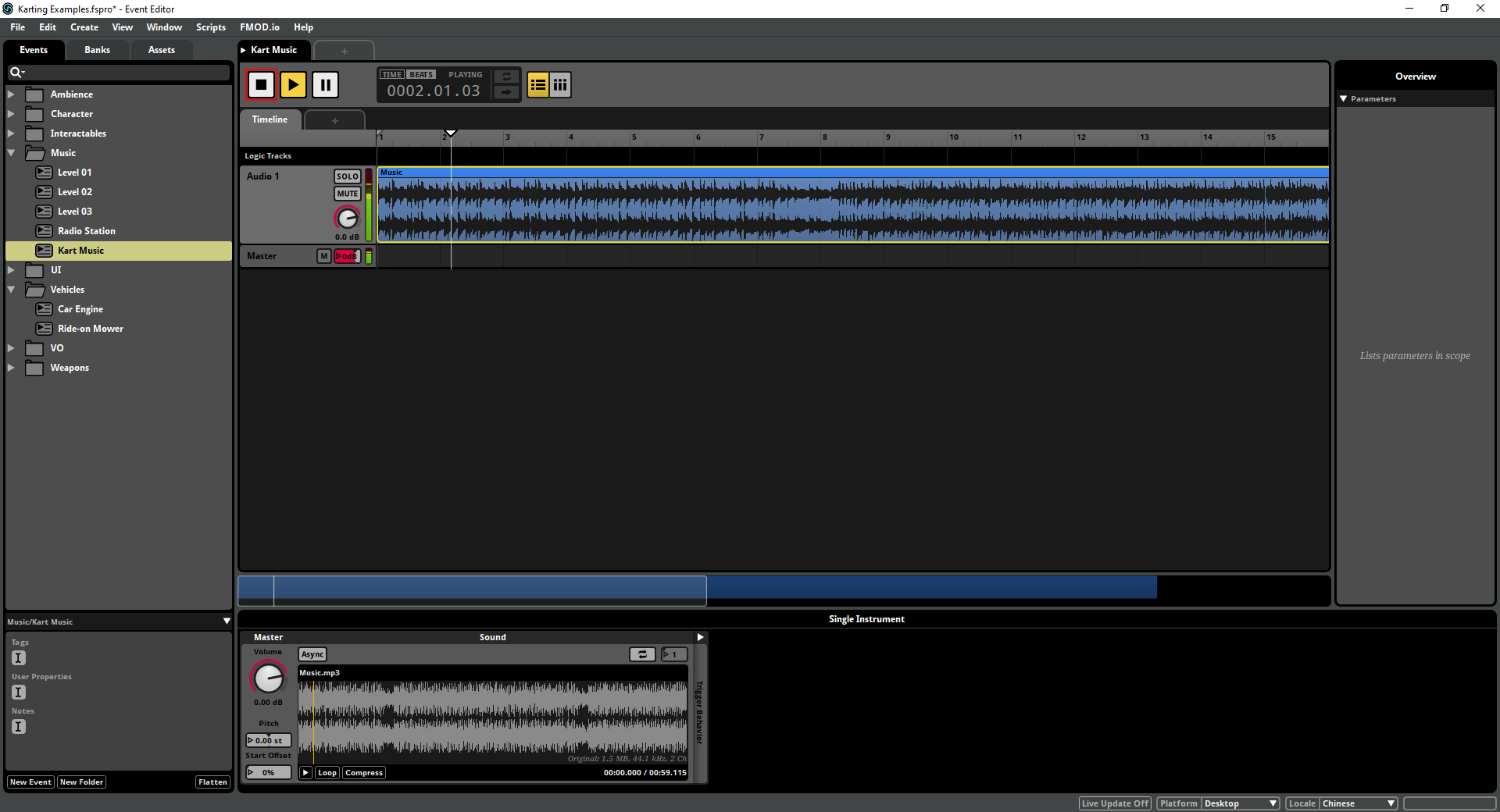1500x812 pixels.
Task: Select the Level 03 event icon
Action: pos(45,212)
